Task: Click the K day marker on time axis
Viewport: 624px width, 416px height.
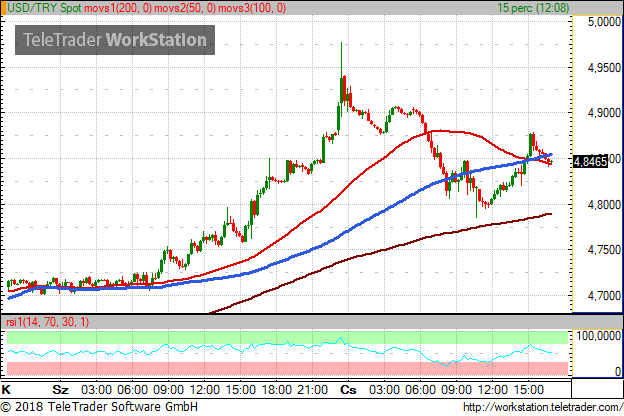Action: coord(6,389)
